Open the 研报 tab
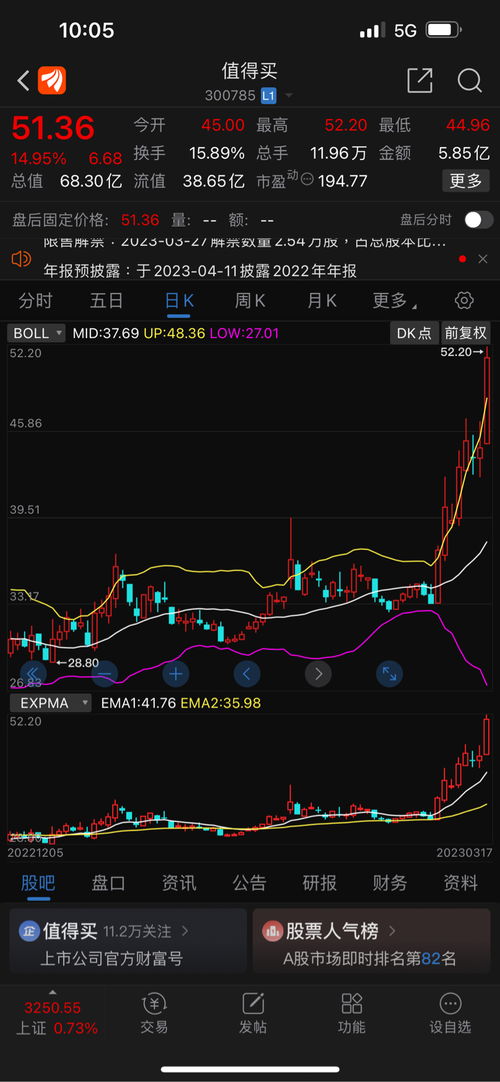The height and width of the screenshot is (1082, 500). point(319,883)
